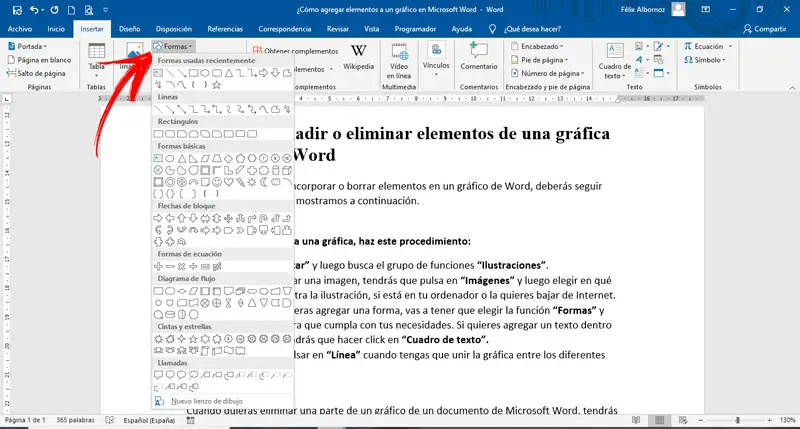Pick the left arrow in Flechas de bloque
Screen dimensions: 800x429
(170, 218)
